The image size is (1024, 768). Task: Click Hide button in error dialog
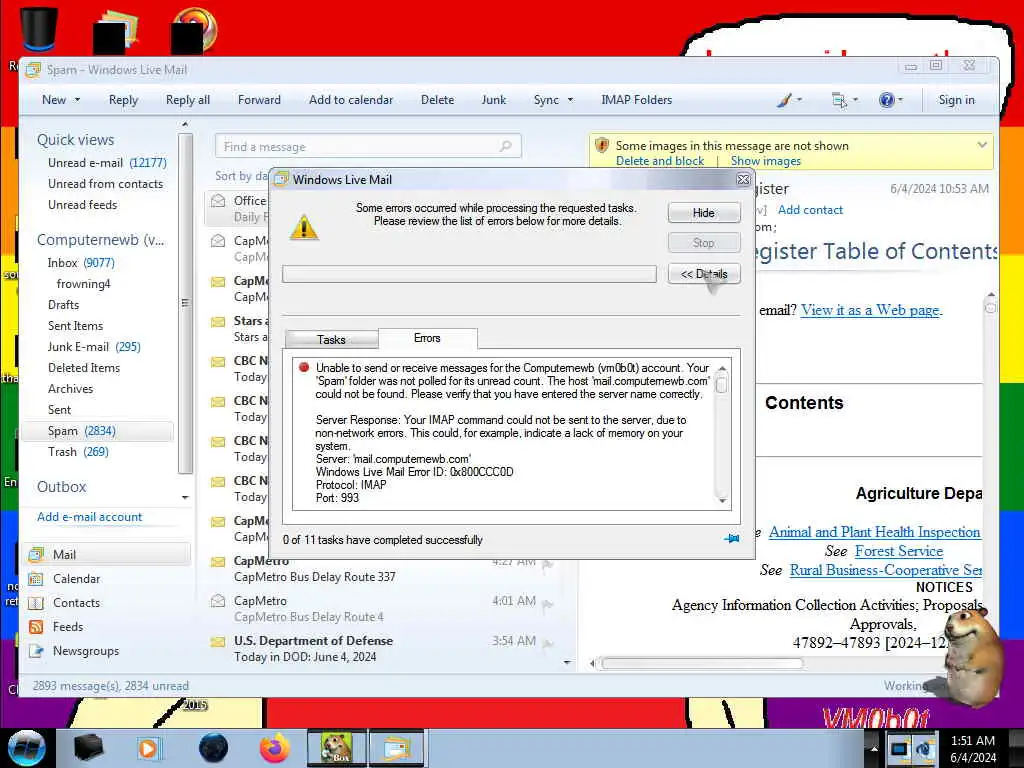tap(704, 213)
